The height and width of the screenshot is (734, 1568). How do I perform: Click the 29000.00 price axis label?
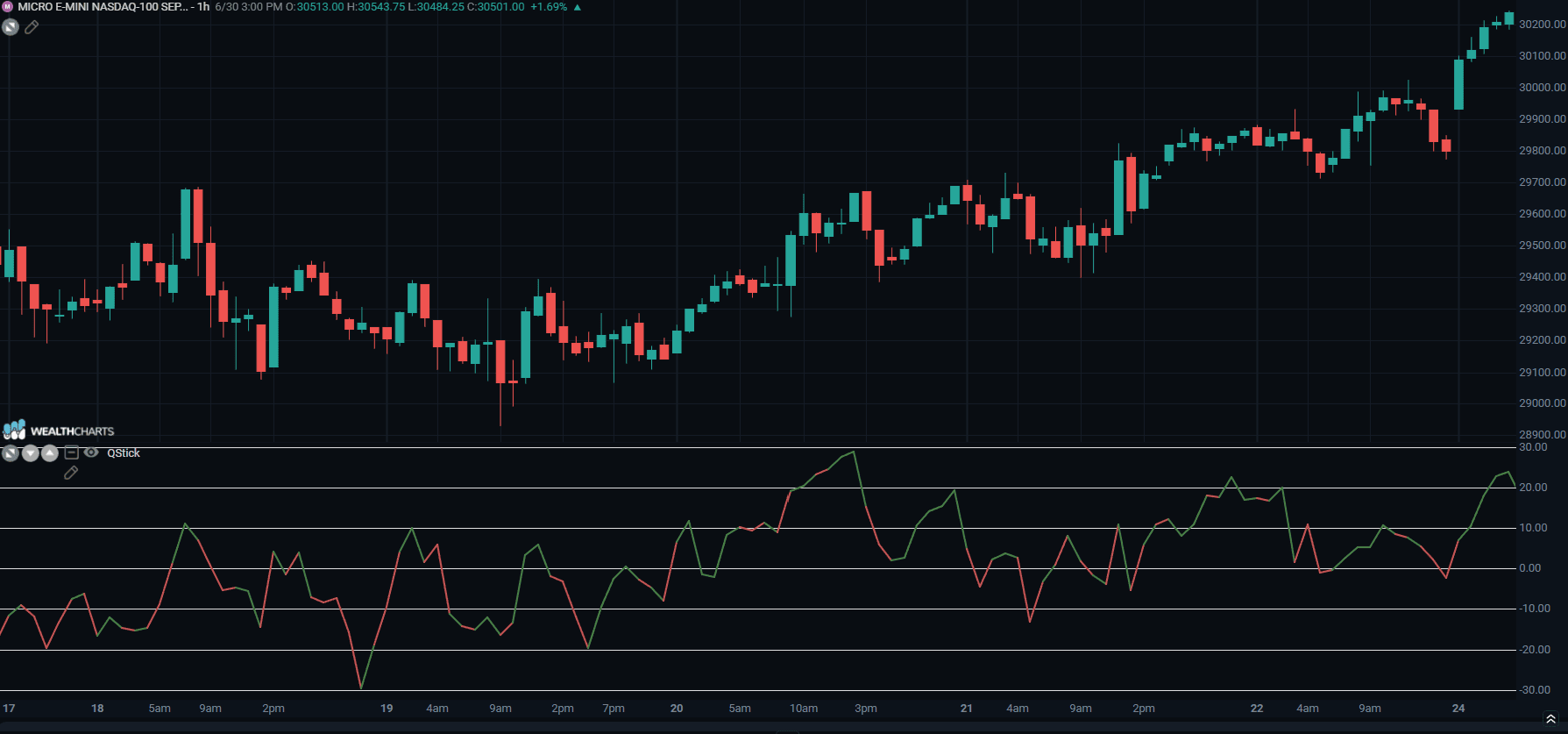[x=1542, y=403]
